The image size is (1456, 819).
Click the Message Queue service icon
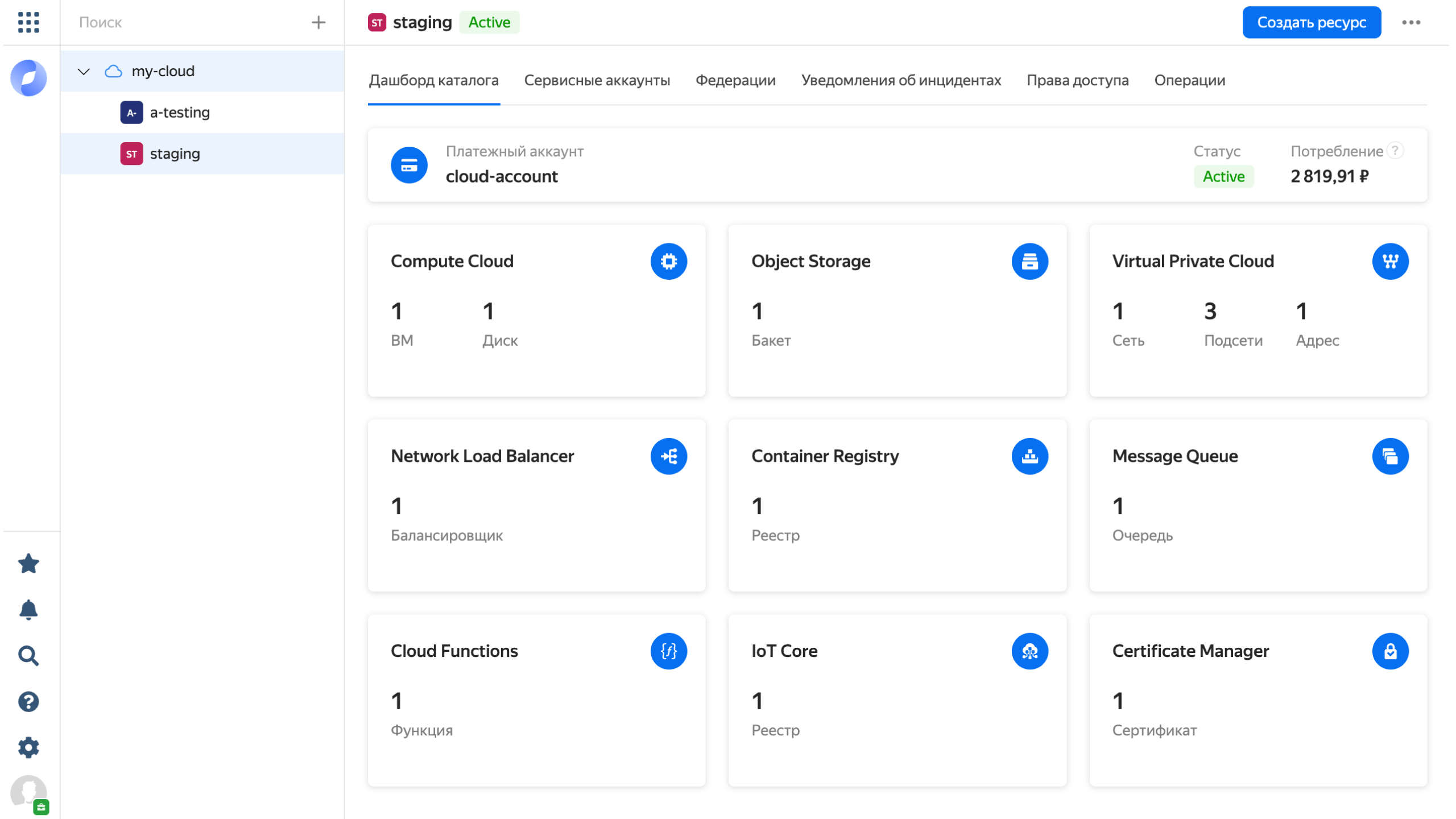[1390, 456]
